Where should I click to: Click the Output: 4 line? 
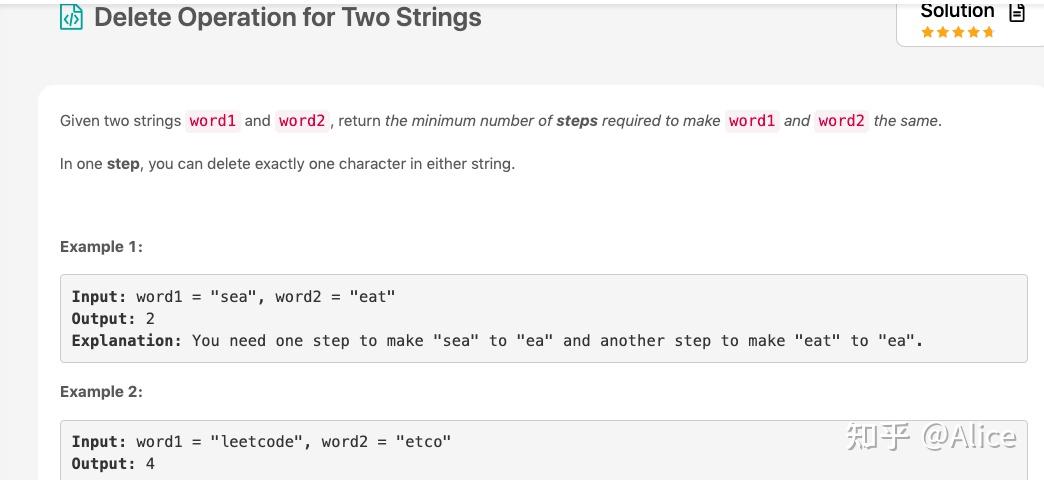point(113,463)
